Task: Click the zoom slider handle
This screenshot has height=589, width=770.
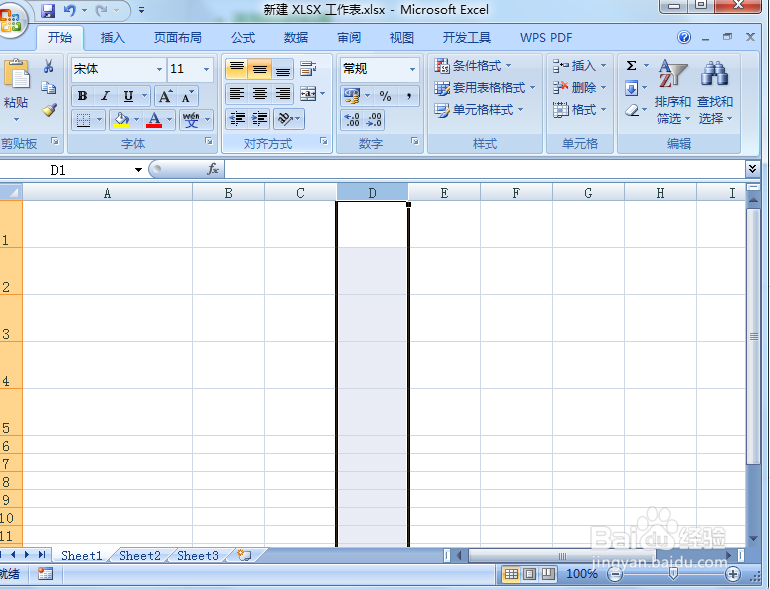Action: pos(674,573)
